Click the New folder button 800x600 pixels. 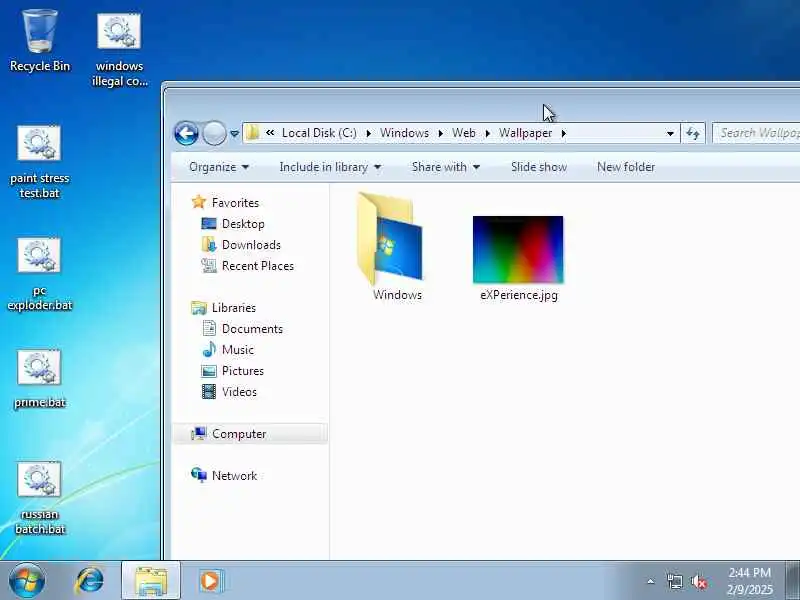pos(626,167)
